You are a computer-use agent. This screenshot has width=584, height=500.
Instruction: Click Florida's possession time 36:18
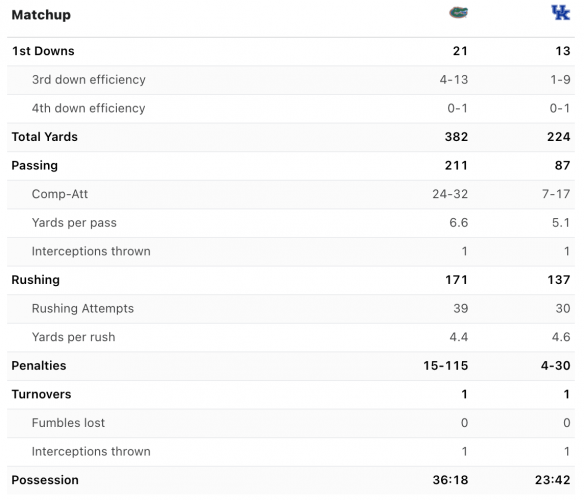point(450,480)
